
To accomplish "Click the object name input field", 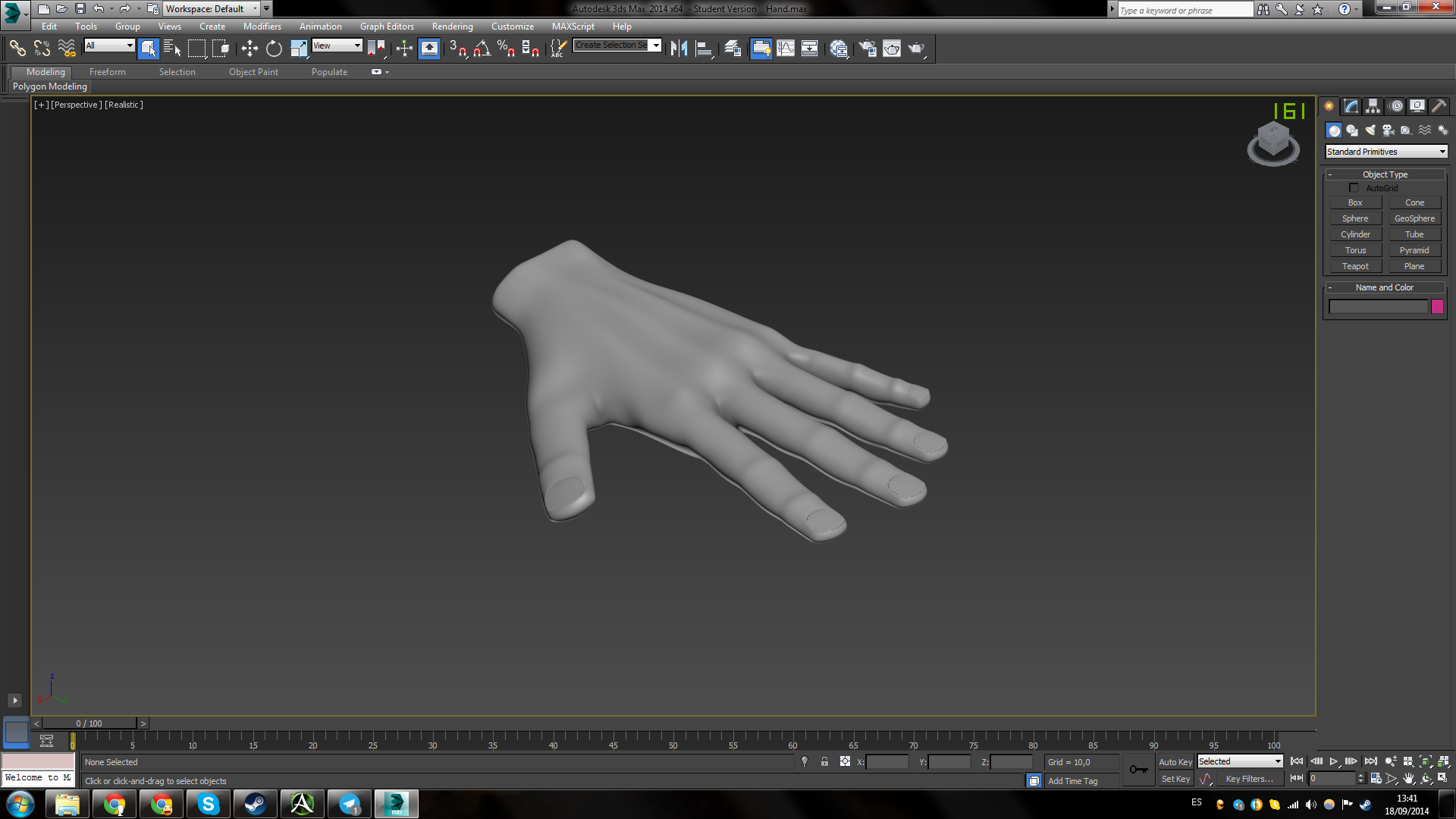I will pos(1379,306).
